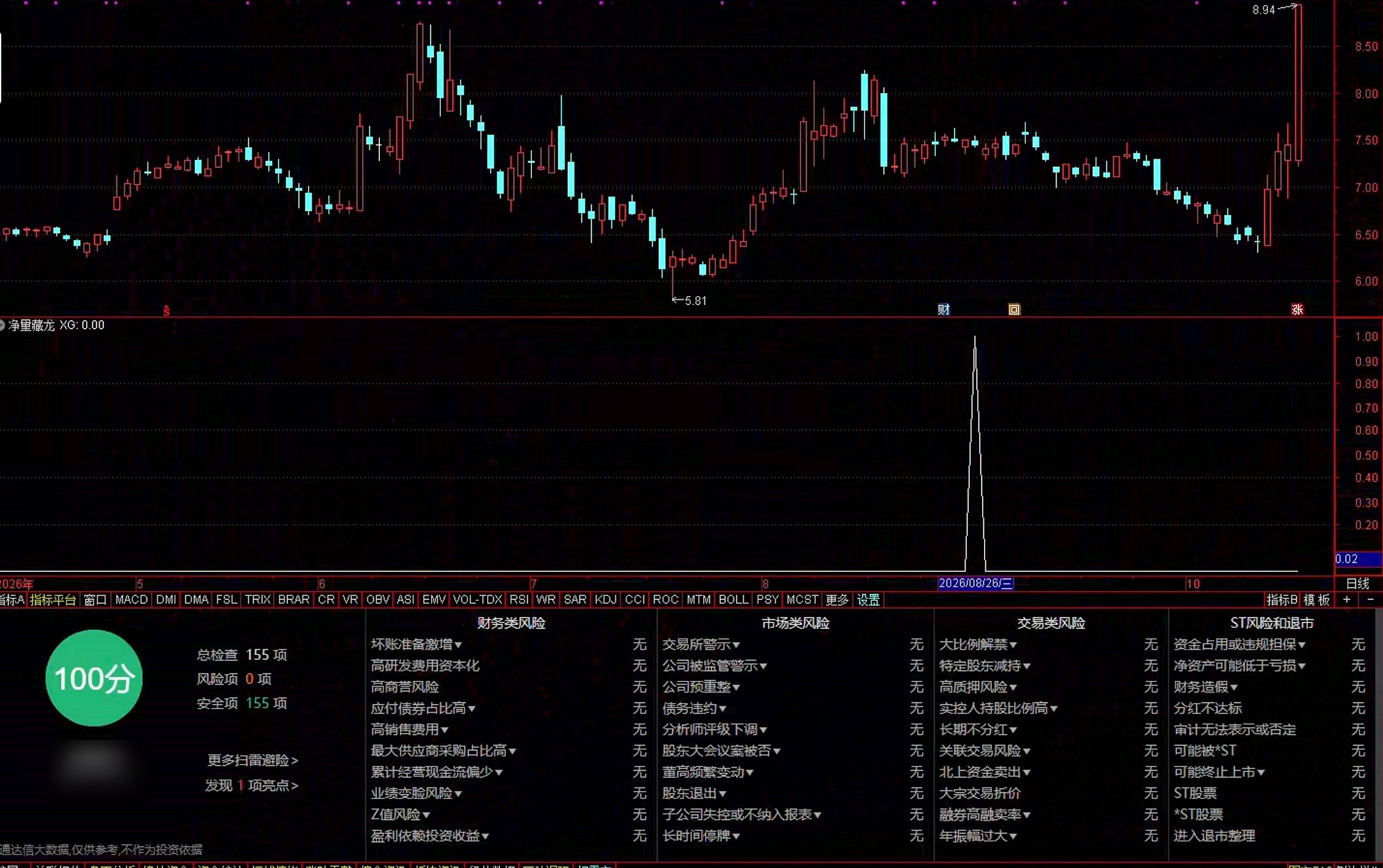Click the 财 financial marker on the chart
Viewport: 1383px width, 868px height.
[x=943, y=309]
